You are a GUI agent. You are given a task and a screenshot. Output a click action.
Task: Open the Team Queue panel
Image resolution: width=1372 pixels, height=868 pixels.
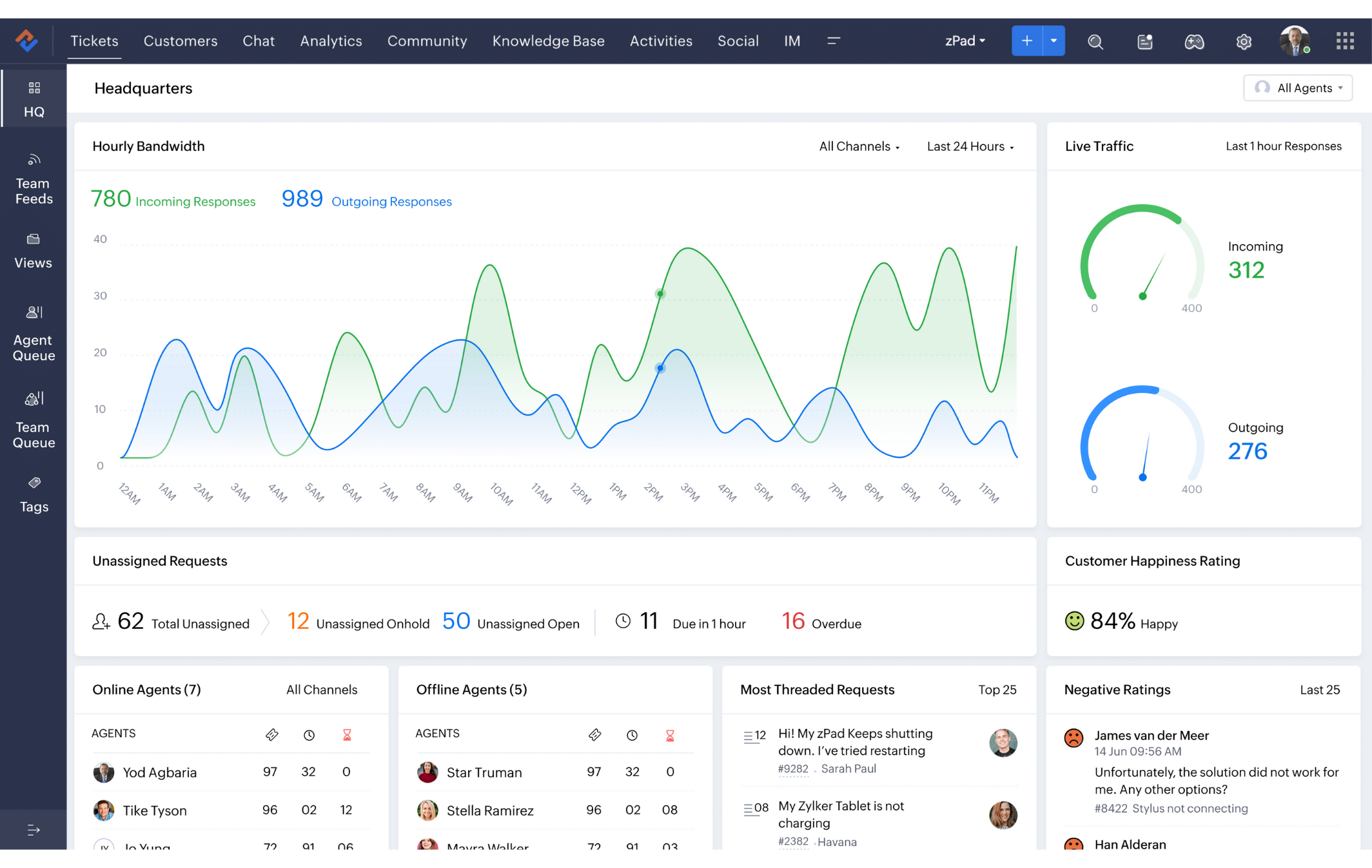(x=34, y=419)
